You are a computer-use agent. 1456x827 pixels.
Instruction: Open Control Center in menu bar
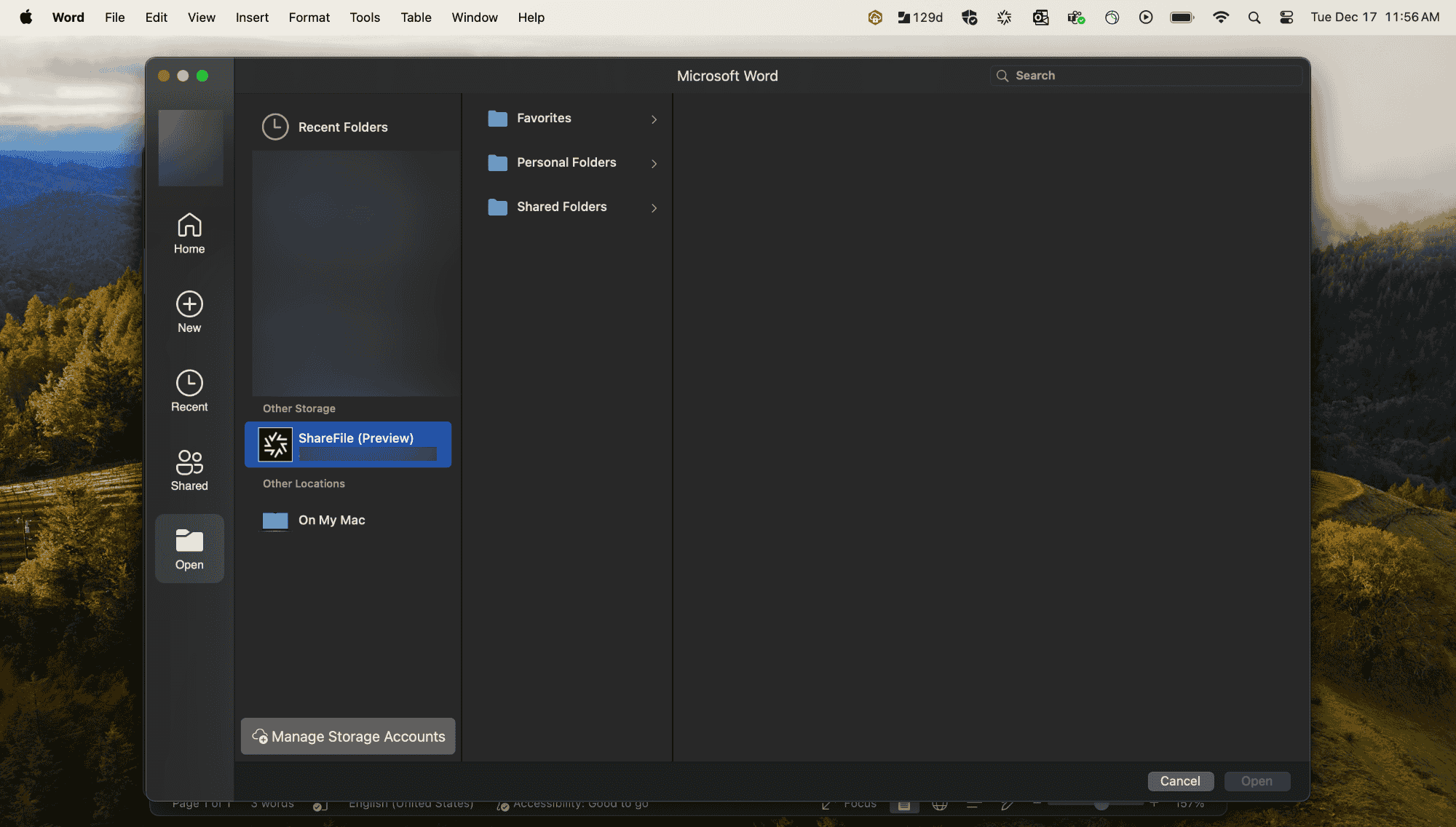tap(1286, 17)
